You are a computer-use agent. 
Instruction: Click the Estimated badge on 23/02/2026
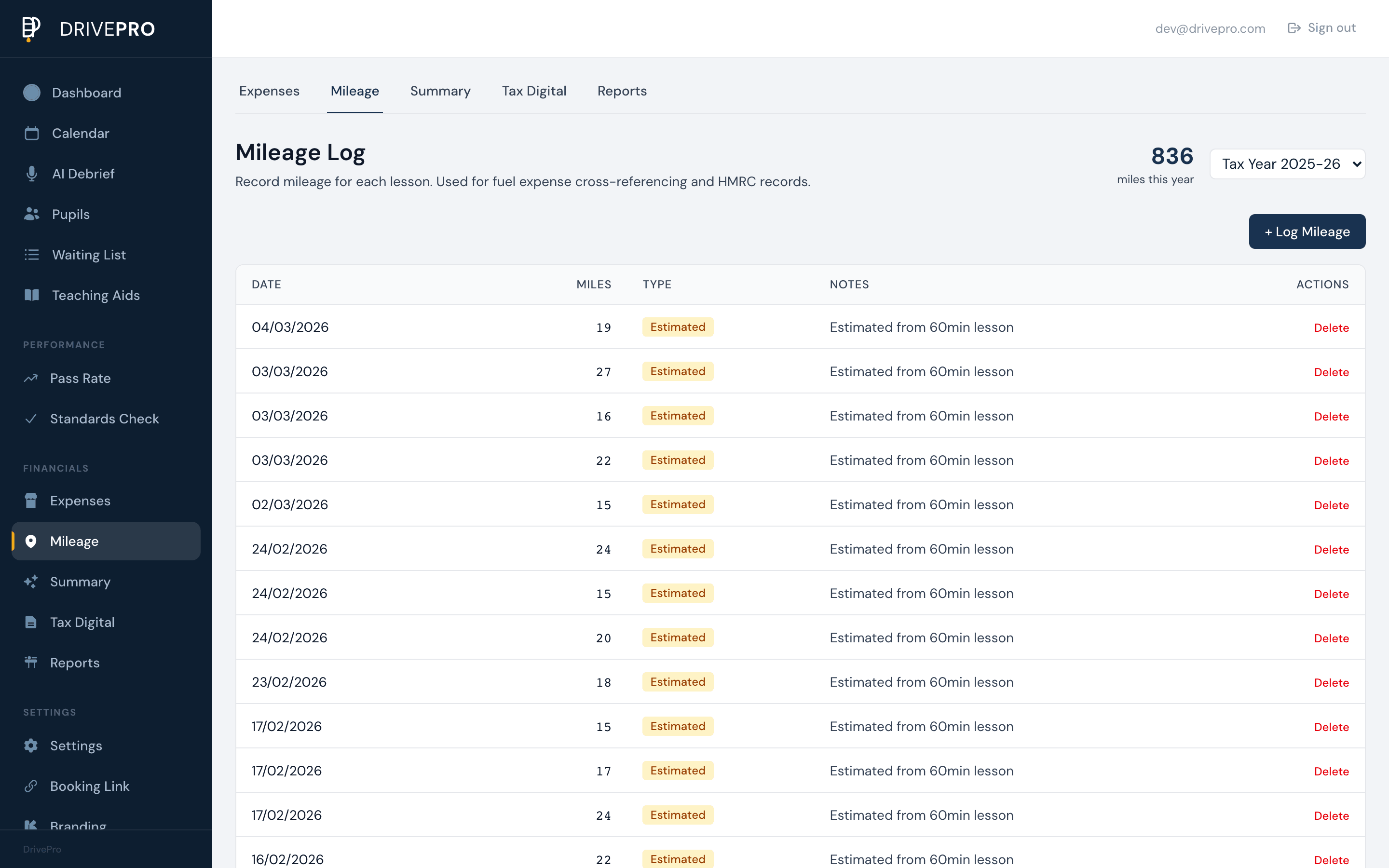click(677, 681)
